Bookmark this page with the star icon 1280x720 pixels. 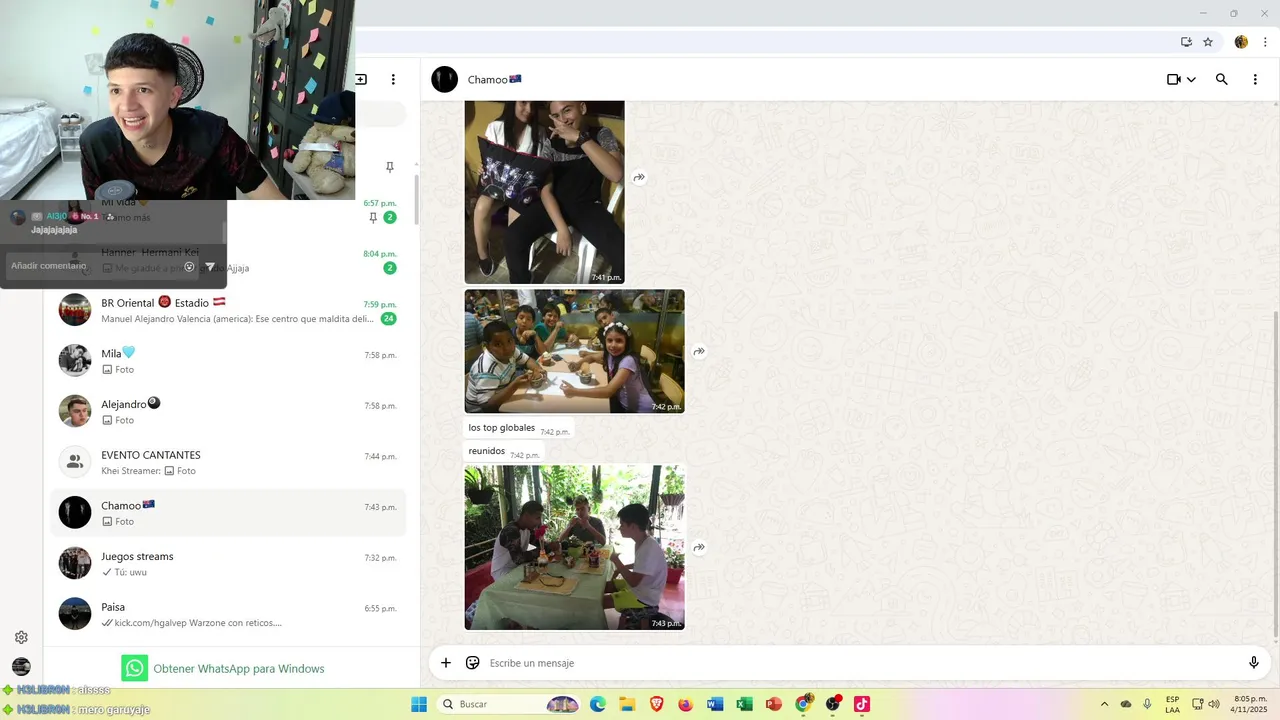pos(1208,42)
